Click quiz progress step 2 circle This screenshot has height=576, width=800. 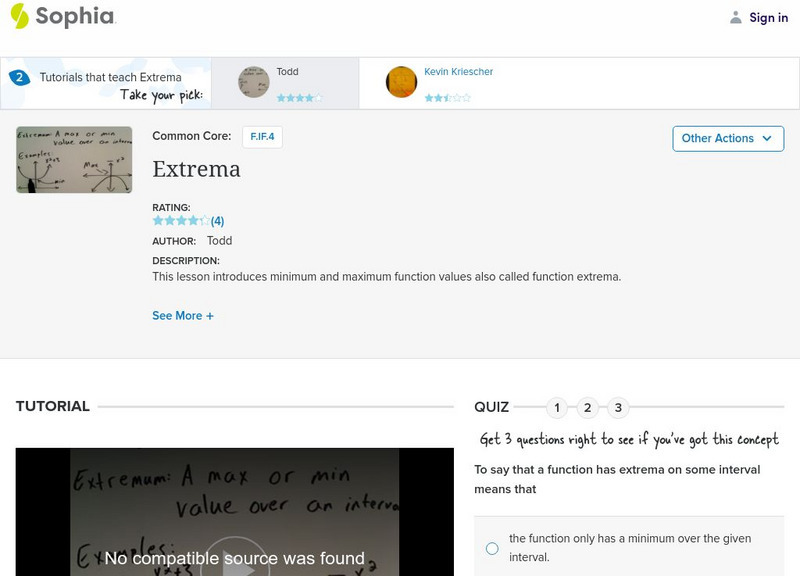[587, 407]
